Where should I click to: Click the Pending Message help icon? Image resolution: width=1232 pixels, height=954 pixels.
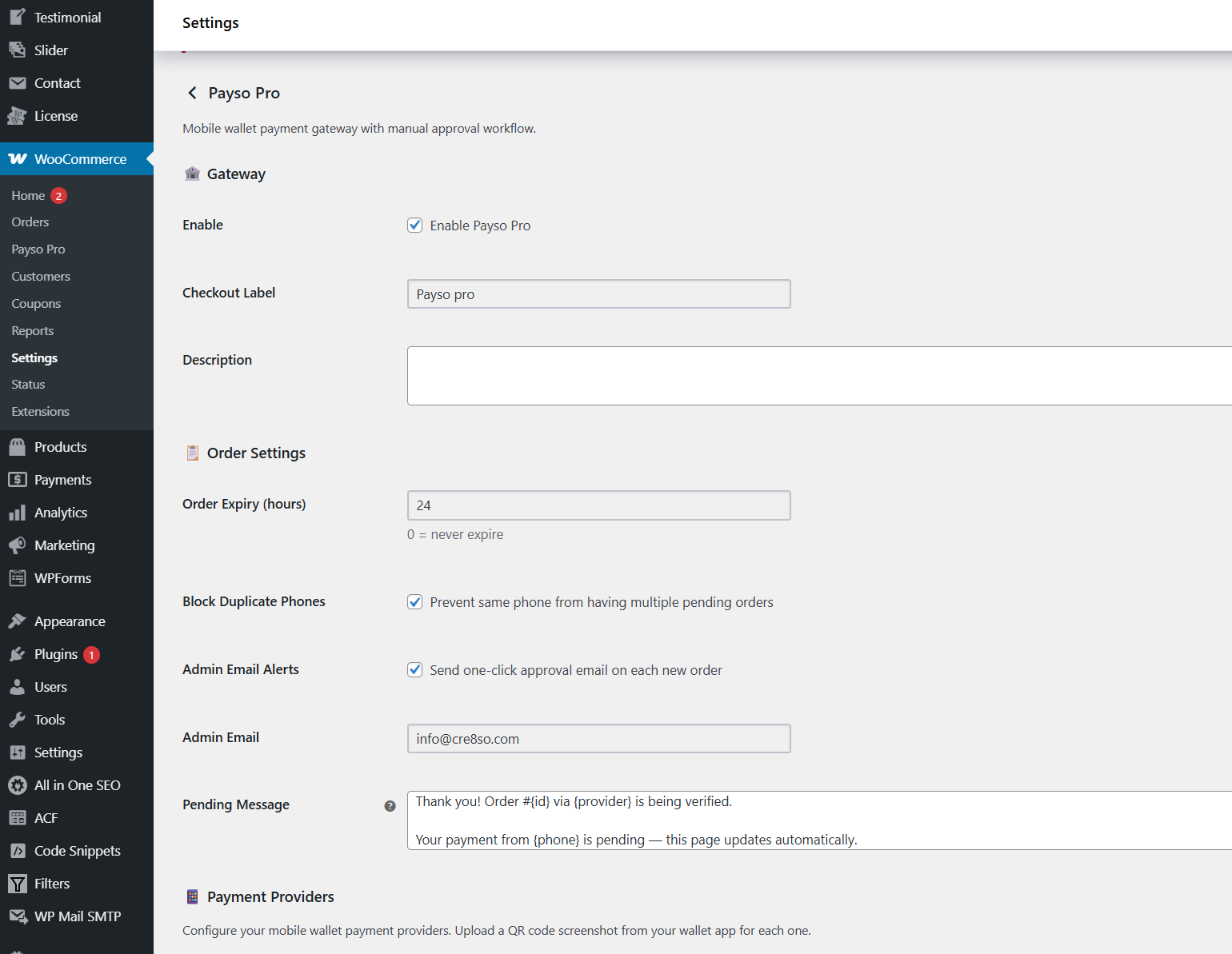coord(390,806)
